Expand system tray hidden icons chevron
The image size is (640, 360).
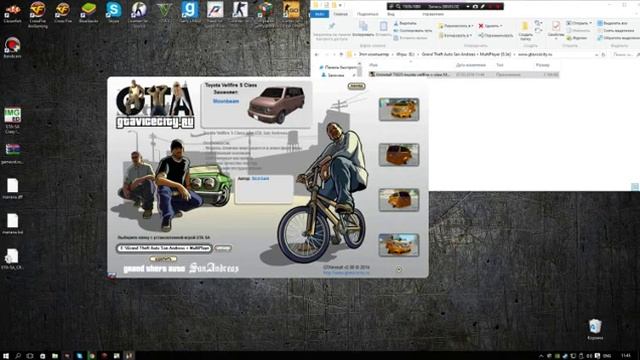tap(541, 356)
